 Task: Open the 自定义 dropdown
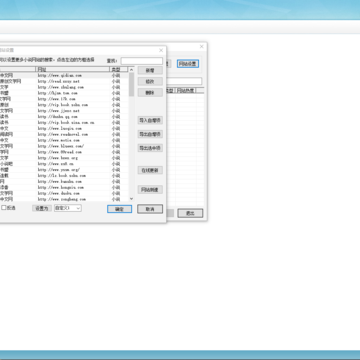pyautogui.click(x=68, y=208)
